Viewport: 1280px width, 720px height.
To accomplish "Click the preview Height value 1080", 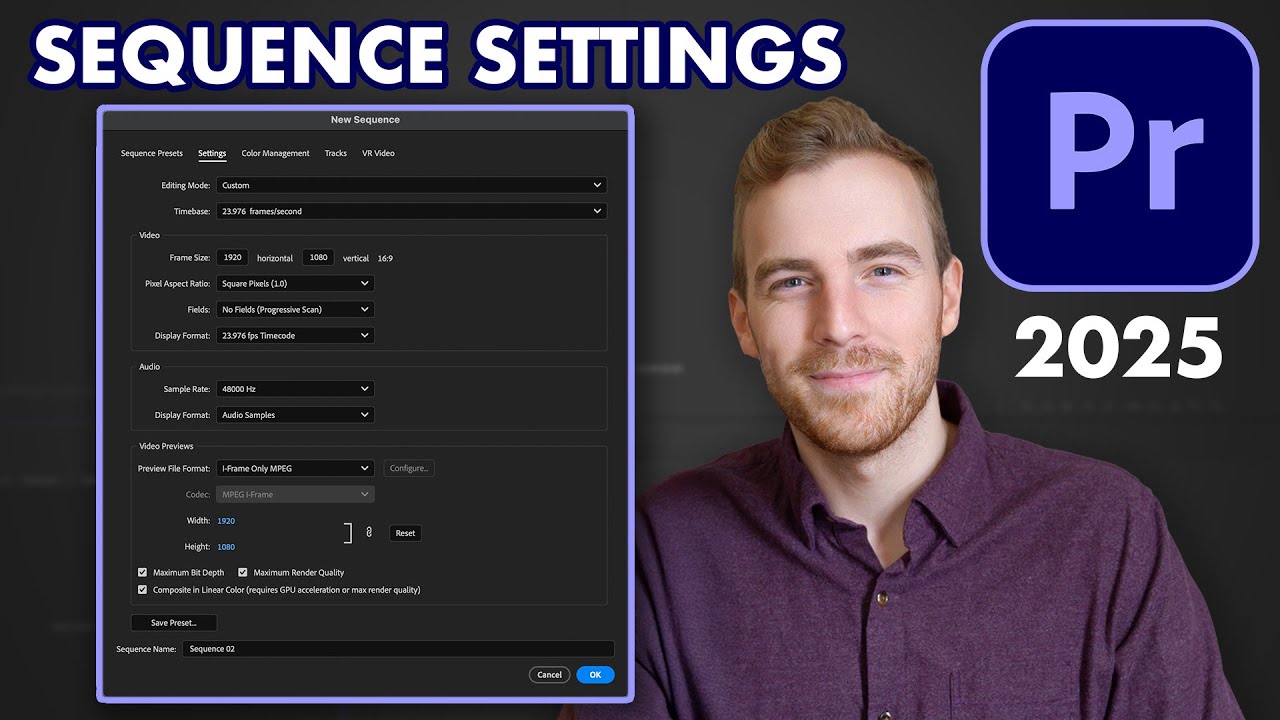I will [226, 547].
